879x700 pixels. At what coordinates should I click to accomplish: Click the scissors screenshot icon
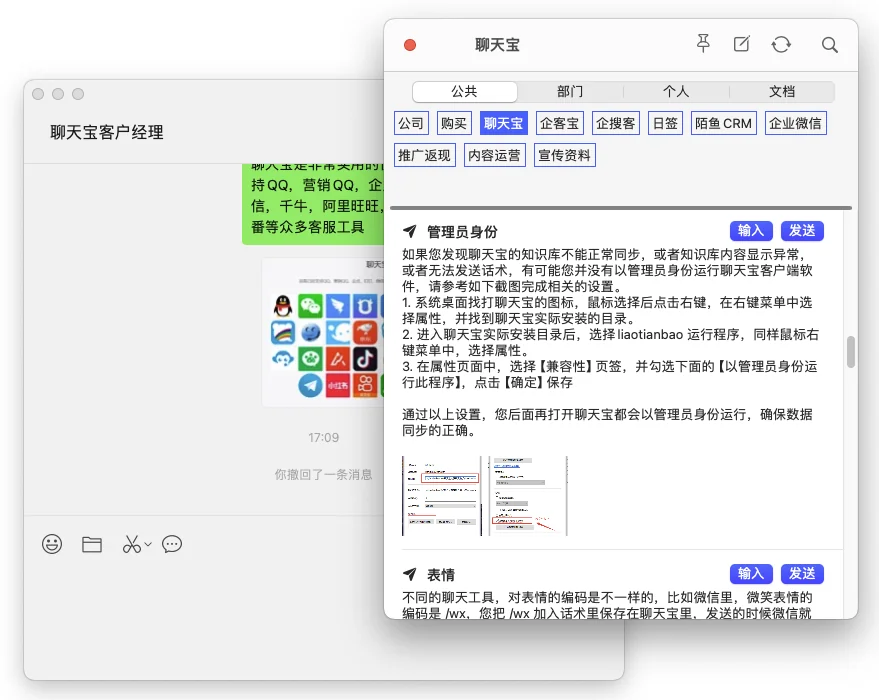point(132,544)
